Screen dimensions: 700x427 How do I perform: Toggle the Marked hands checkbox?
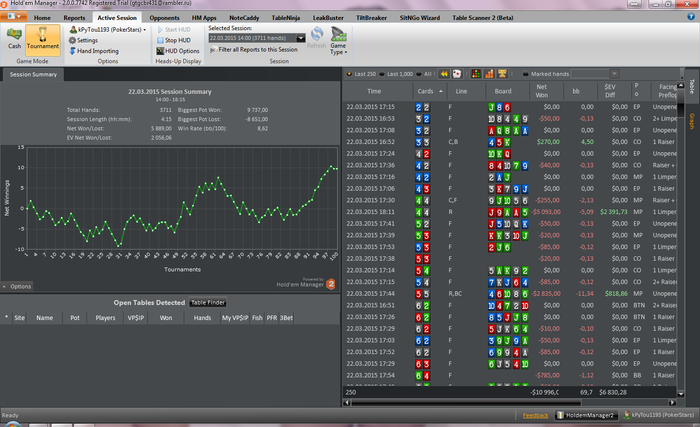click(526, 74)
